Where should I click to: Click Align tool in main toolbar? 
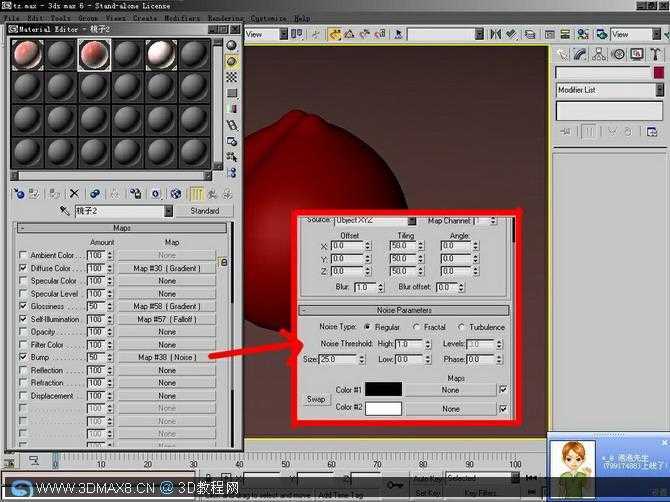(511, 34)
